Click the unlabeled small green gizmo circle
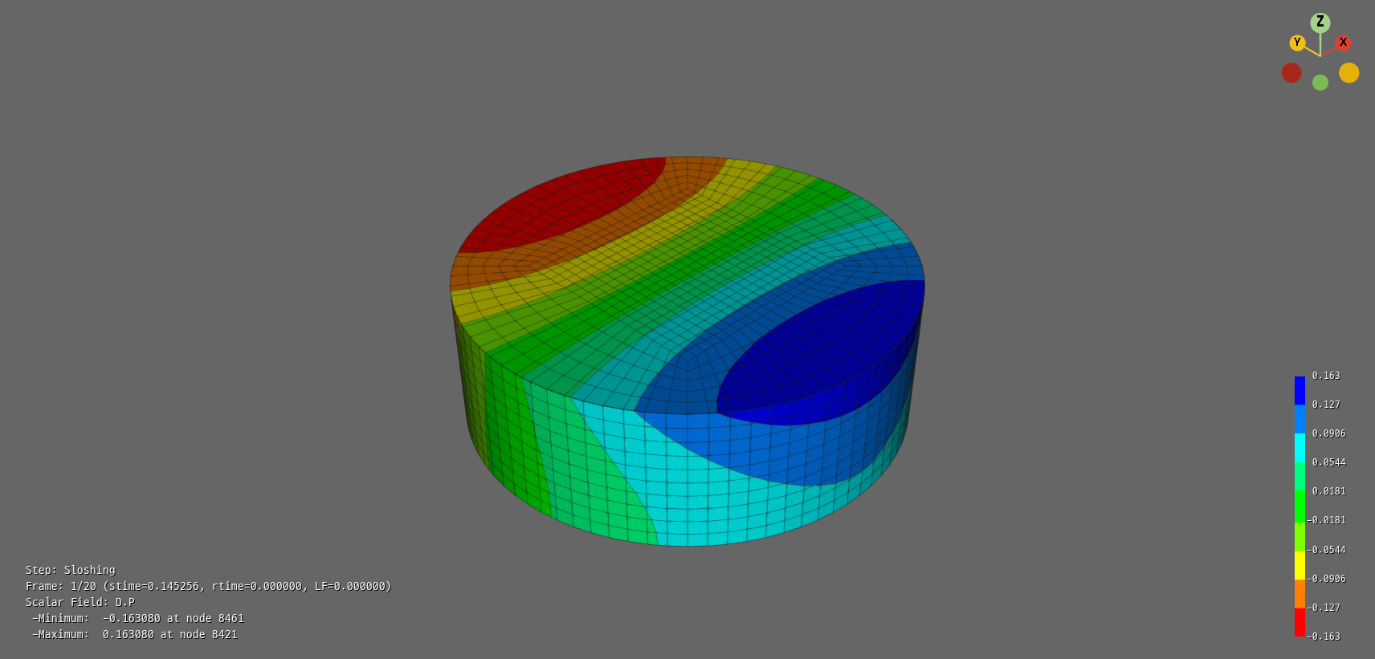 pos(1320,83)
